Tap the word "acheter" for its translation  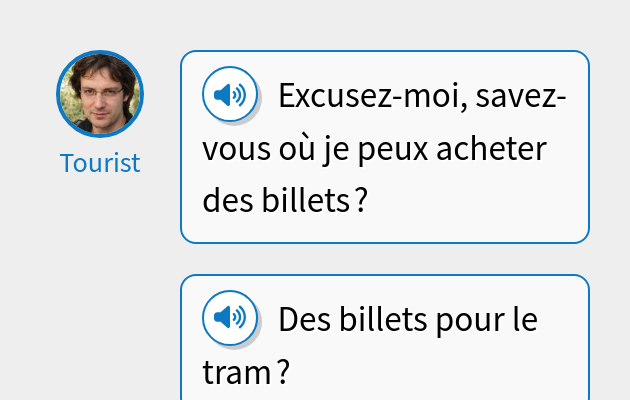click(493, 150)
